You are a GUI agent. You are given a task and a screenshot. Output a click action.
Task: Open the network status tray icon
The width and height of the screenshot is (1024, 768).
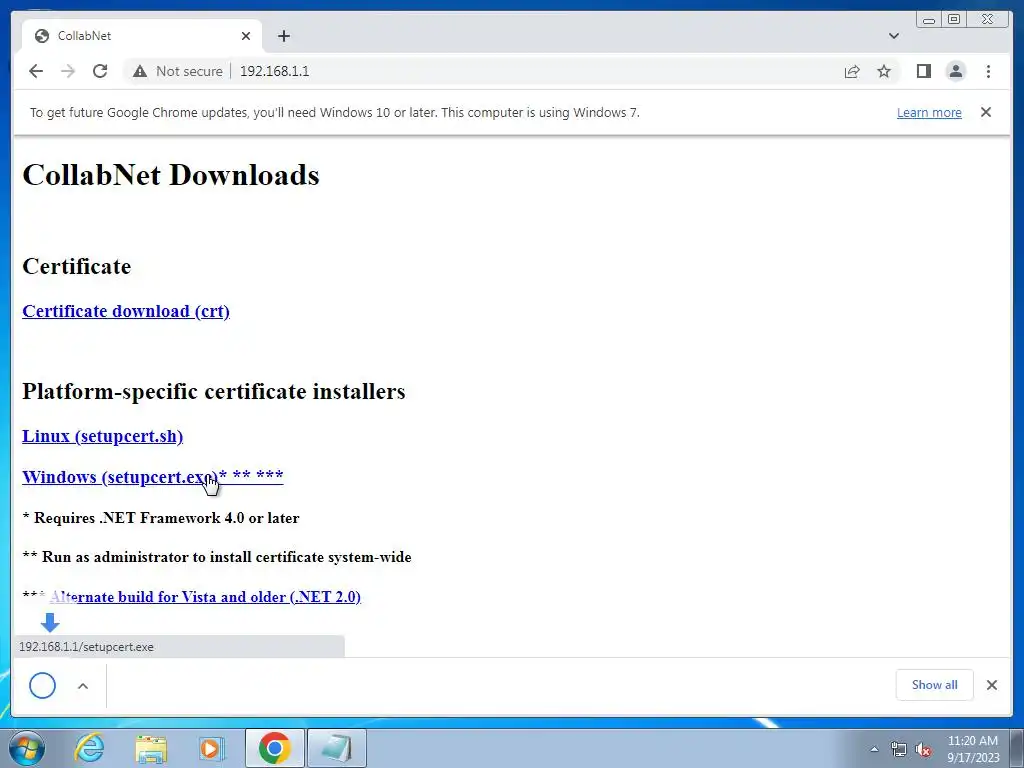tap(899, 750)
